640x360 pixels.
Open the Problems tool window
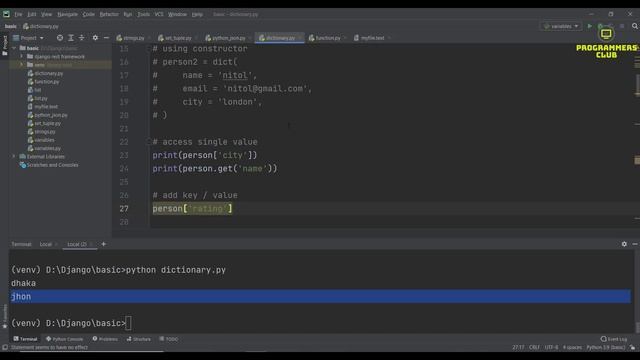tap(105, 339)
